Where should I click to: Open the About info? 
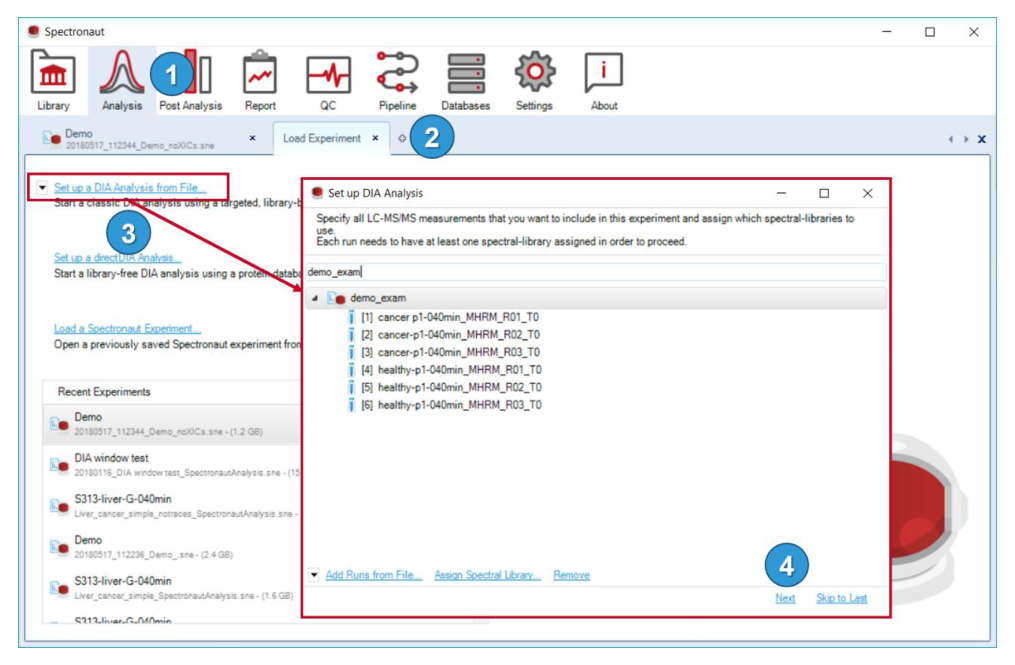pyautogui.click(x=604, y=80)
